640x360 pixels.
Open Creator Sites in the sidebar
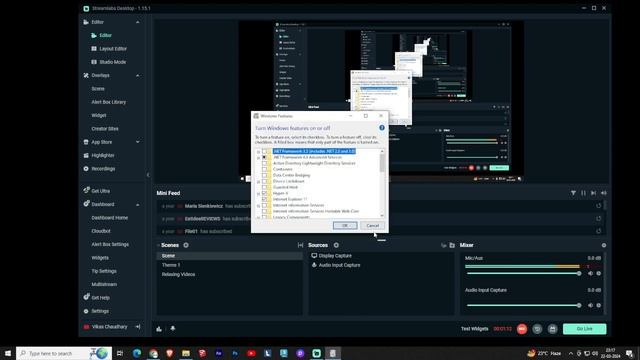[105, 129]
